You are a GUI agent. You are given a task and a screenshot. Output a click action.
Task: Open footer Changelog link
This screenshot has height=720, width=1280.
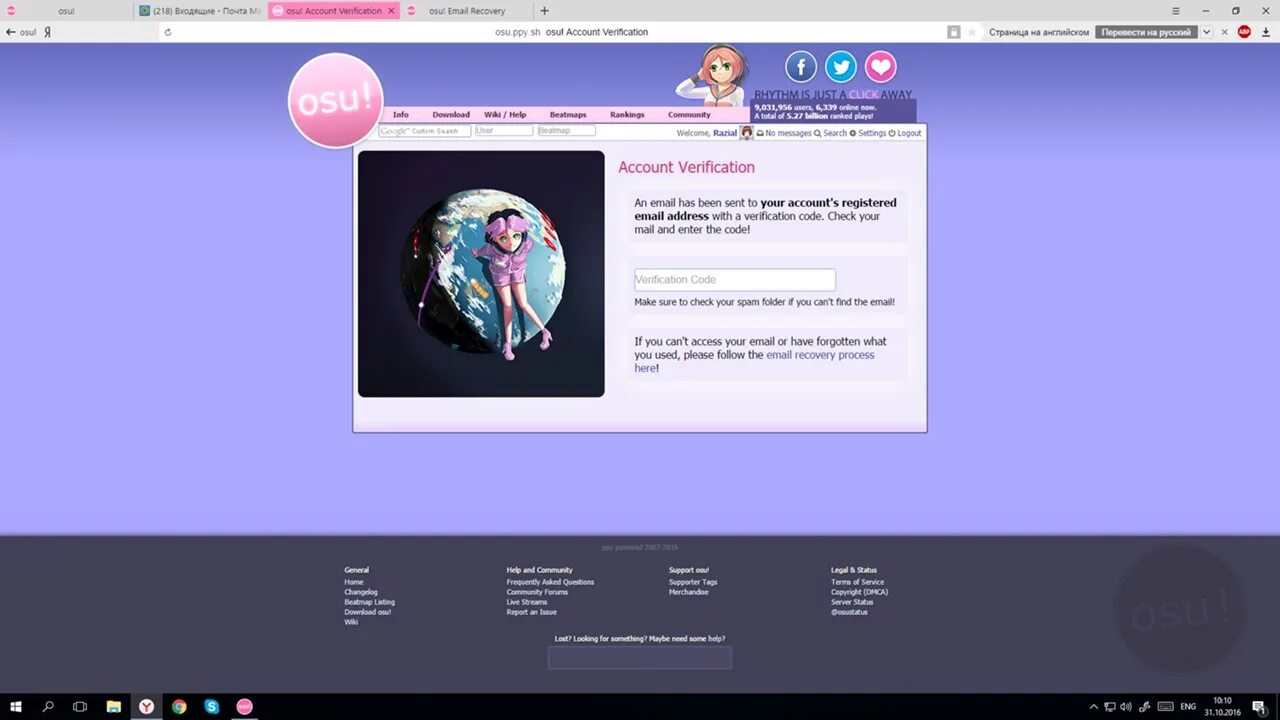pos(361,592)
